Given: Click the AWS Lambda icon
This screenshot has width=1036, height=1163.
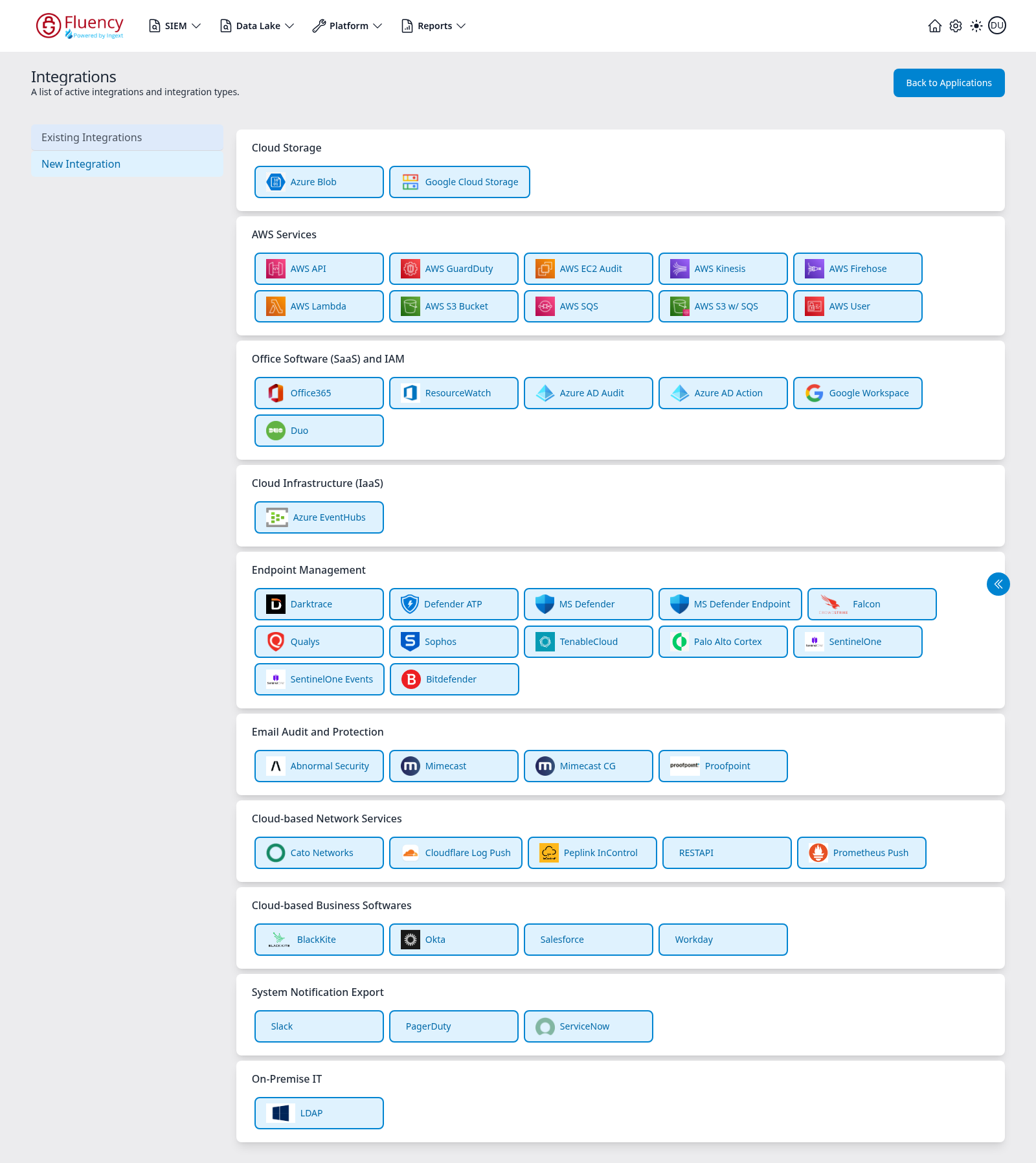Looking at the screenshot, I should coord(276,306).
